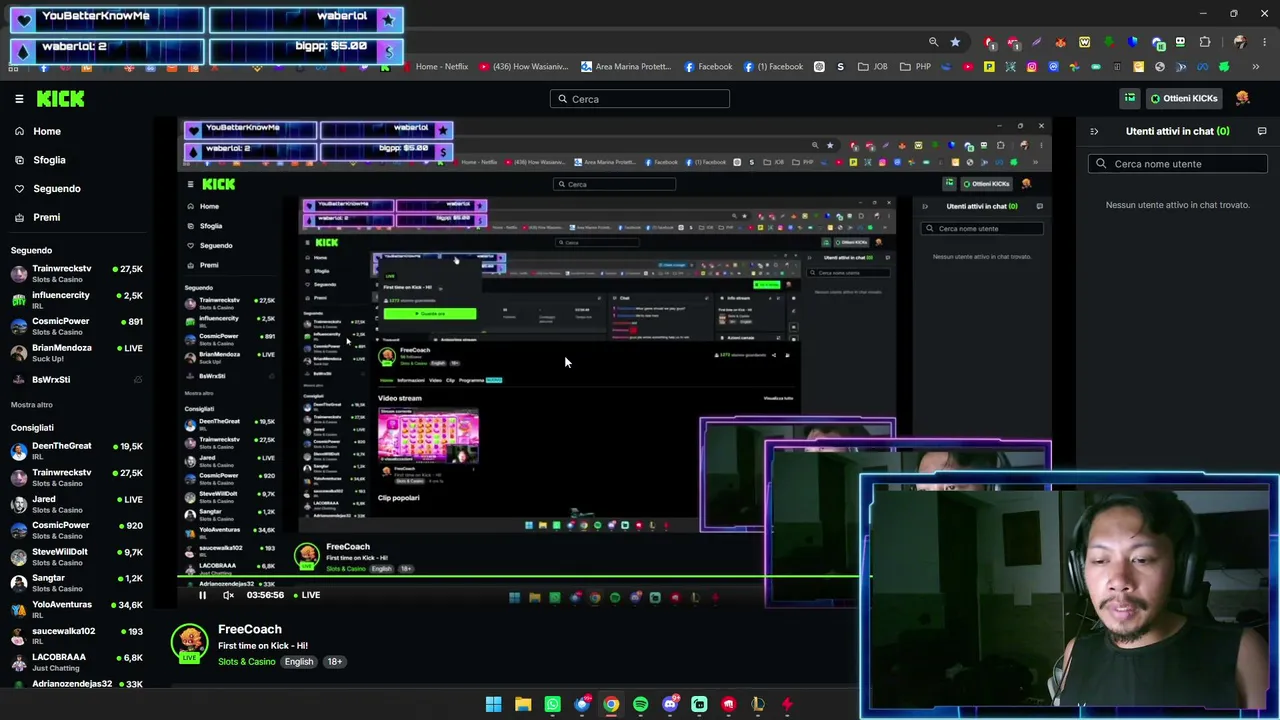Click the FreeCoach live avatar
This screenshot has height=720, width=1280.
coord(189,642)
